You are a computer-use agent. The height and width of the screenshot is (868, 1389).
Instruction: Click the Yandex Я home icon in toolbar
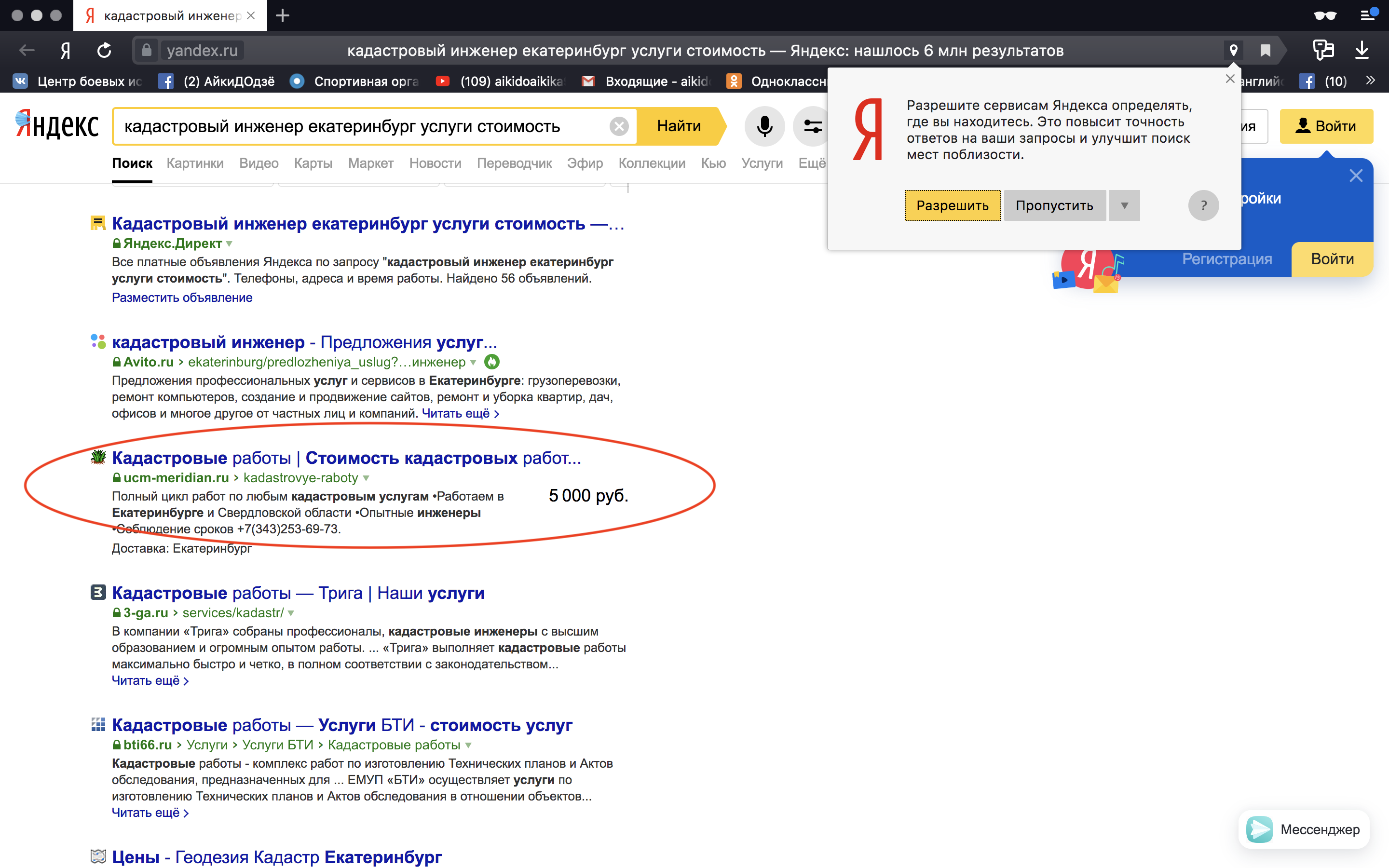coord(66,51)
